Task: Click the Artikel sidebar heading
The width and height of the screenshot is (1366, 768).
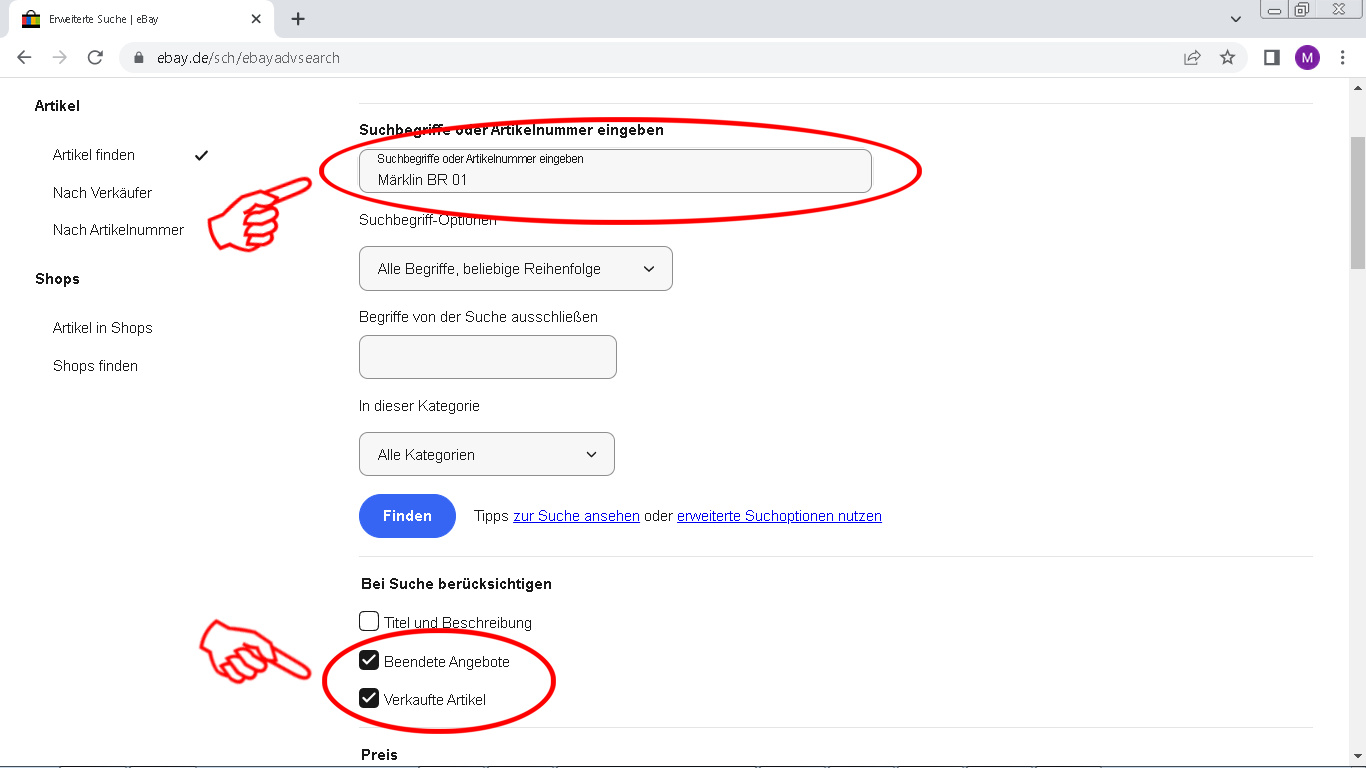Action: tap(57, 106)
